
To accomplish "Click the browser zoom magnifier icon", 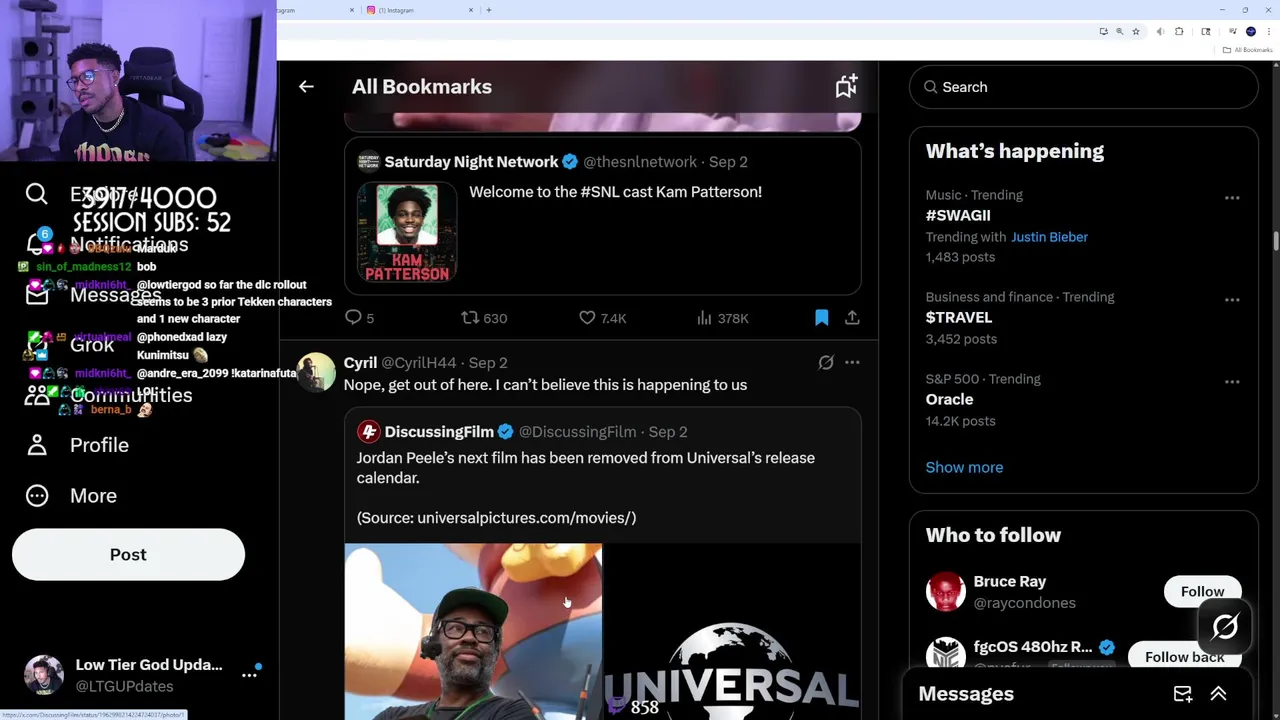I will pos(1119,32).
